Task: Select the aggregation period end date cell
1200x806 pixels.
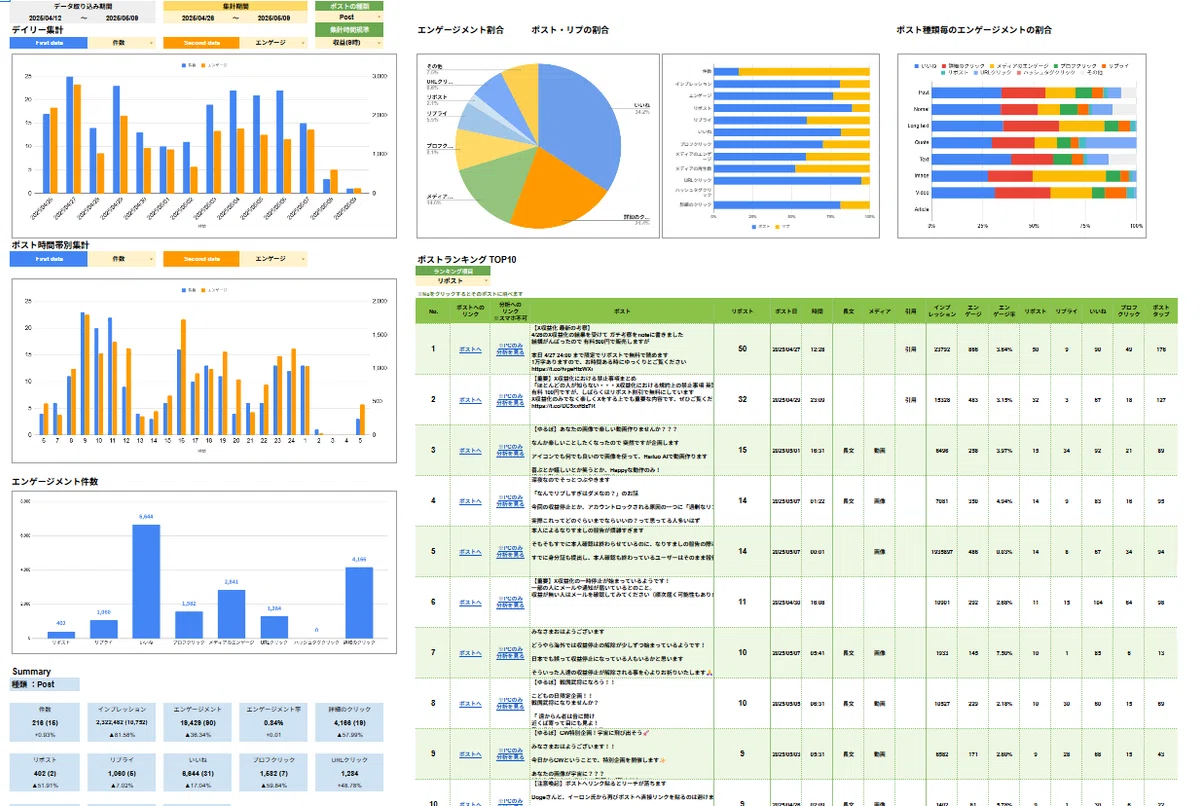Action: point(274,17)
